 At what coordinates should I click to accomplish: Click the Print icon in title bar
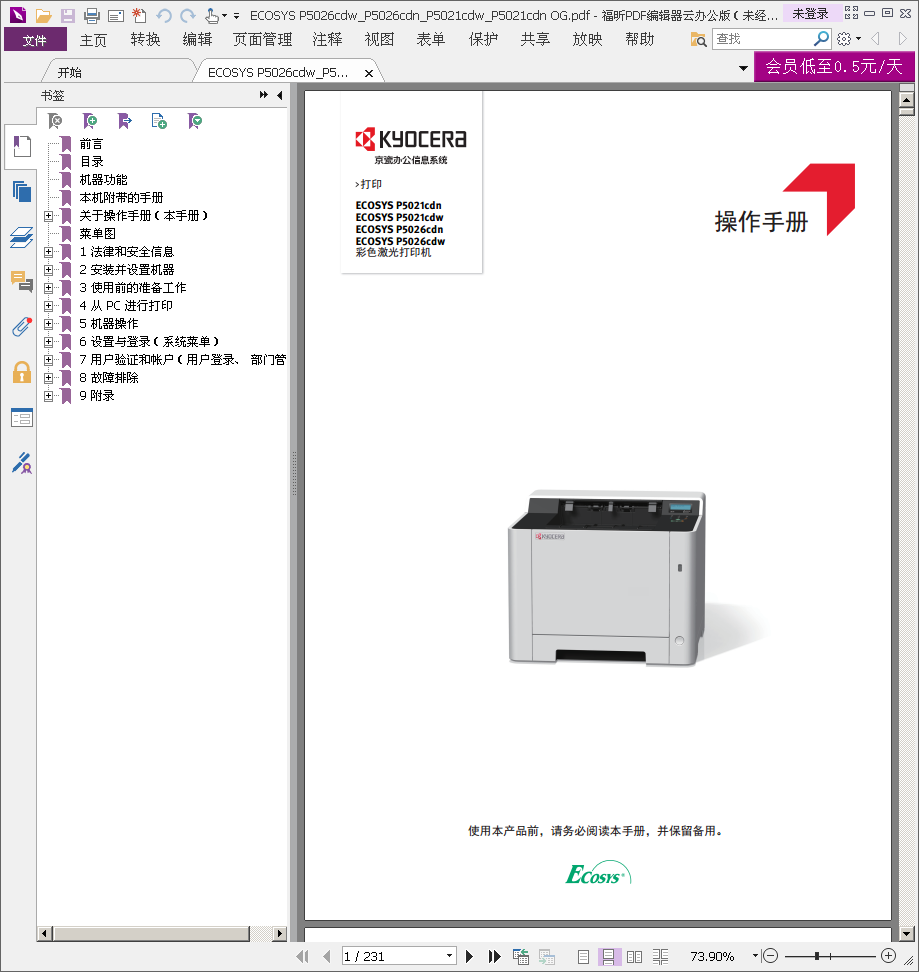pyautogui.click(x=92, y=15)
